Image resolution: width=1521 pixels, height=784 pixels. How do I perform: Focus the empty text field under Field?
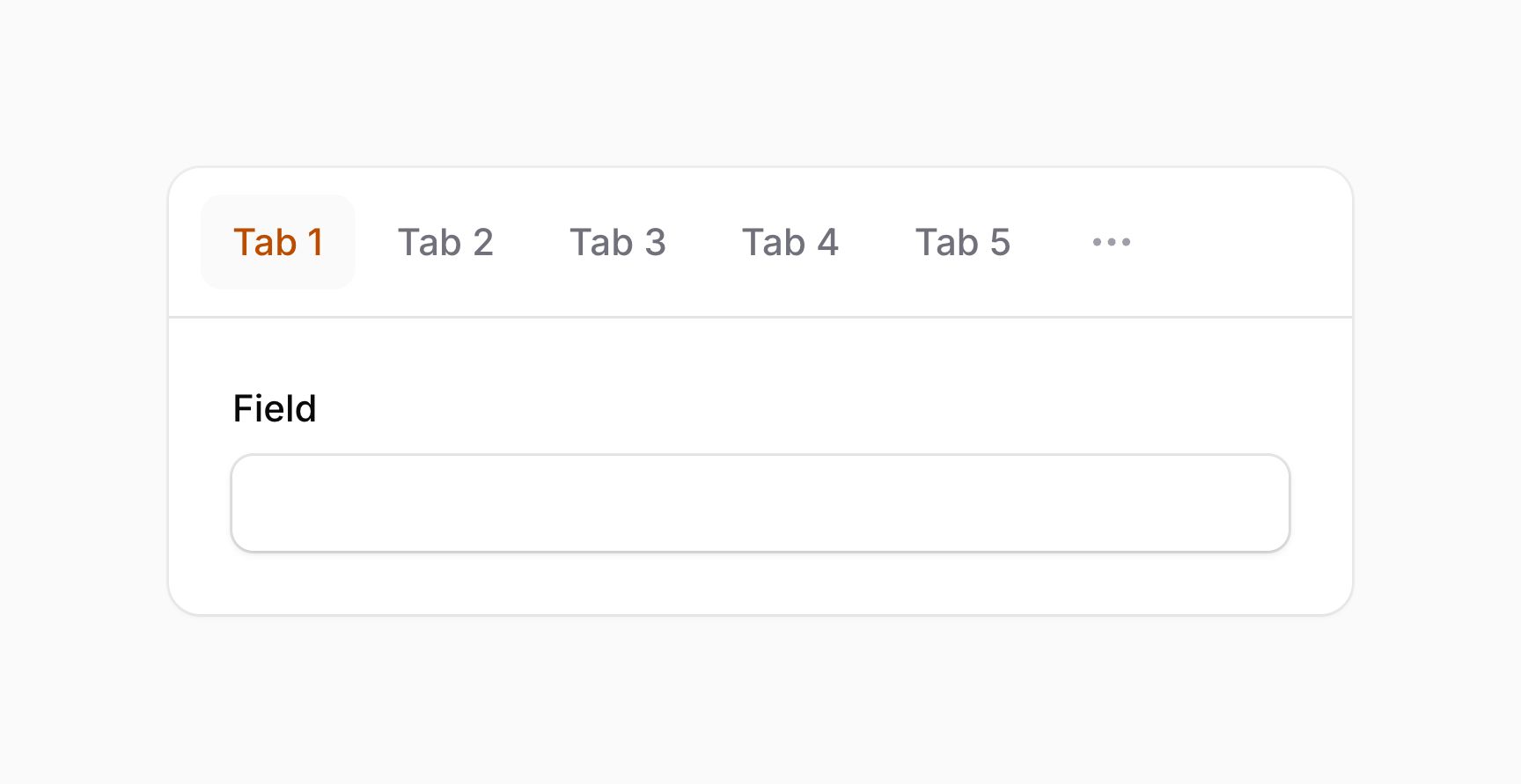pos(760,502)
